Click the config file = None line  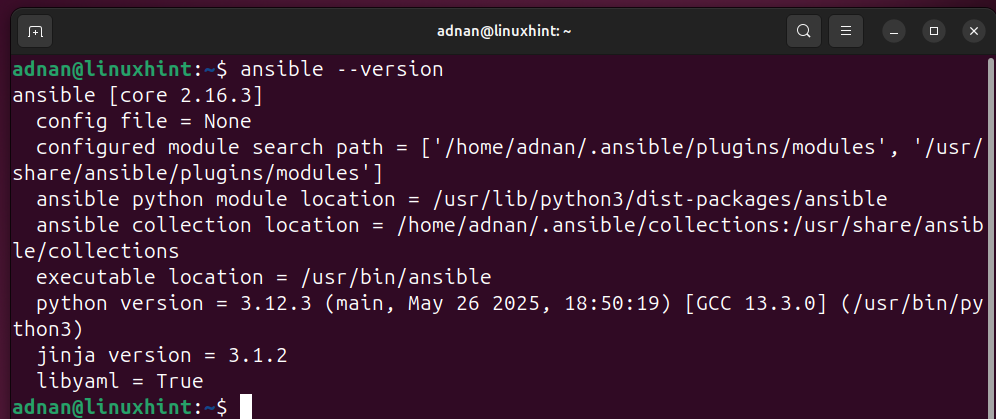coord(144,121)
